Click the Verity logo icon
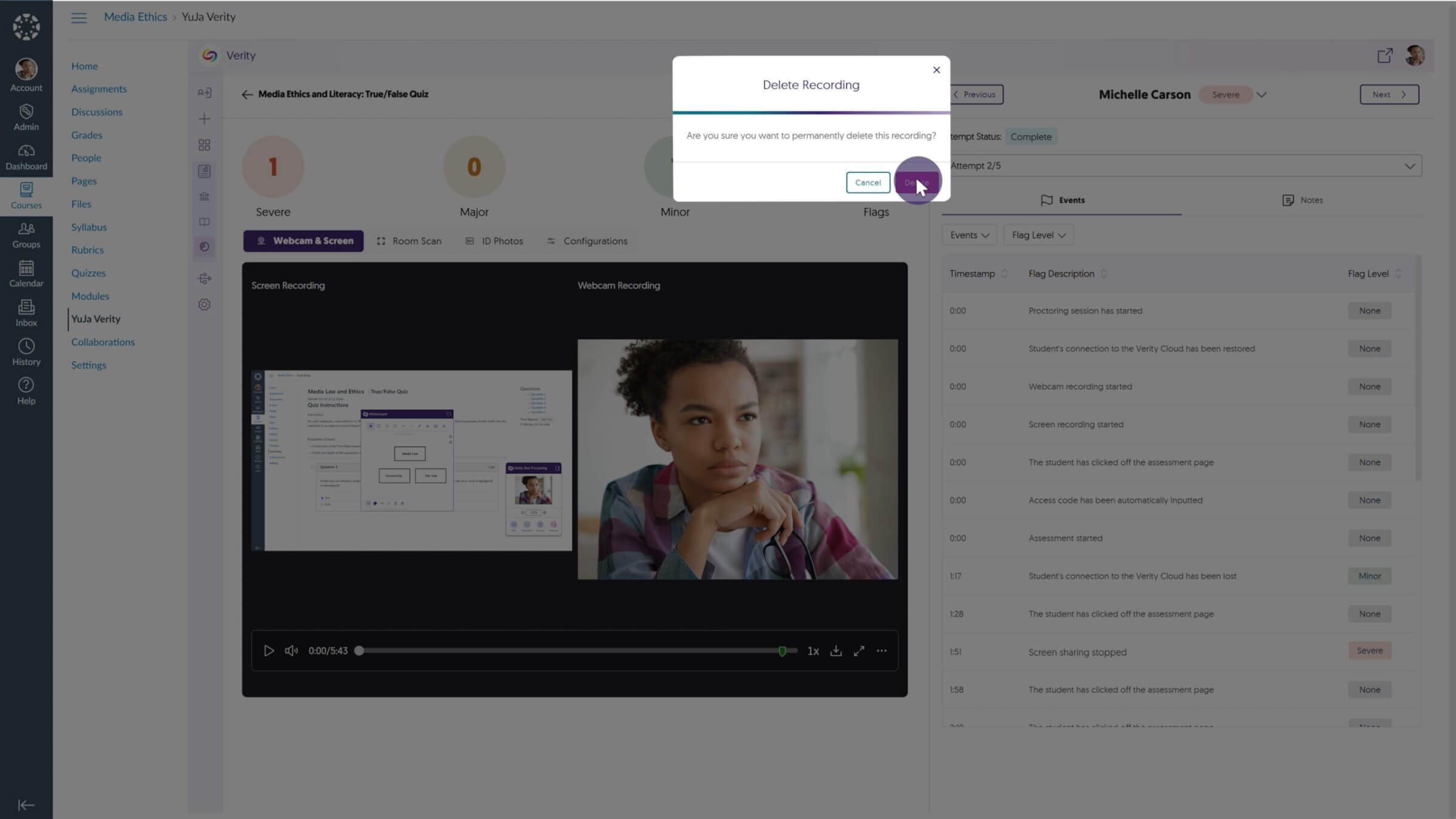 (209, 55)
